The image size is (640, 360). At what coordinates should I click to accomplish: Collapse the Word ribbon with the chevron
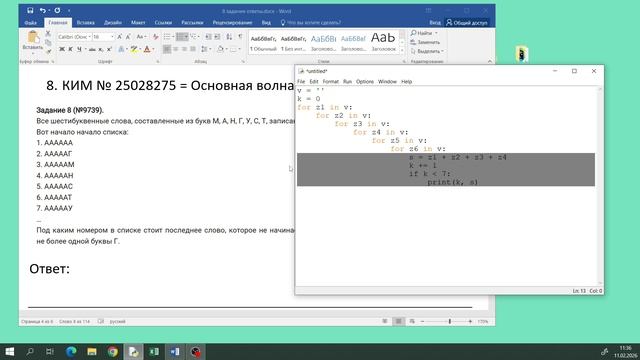490,62
